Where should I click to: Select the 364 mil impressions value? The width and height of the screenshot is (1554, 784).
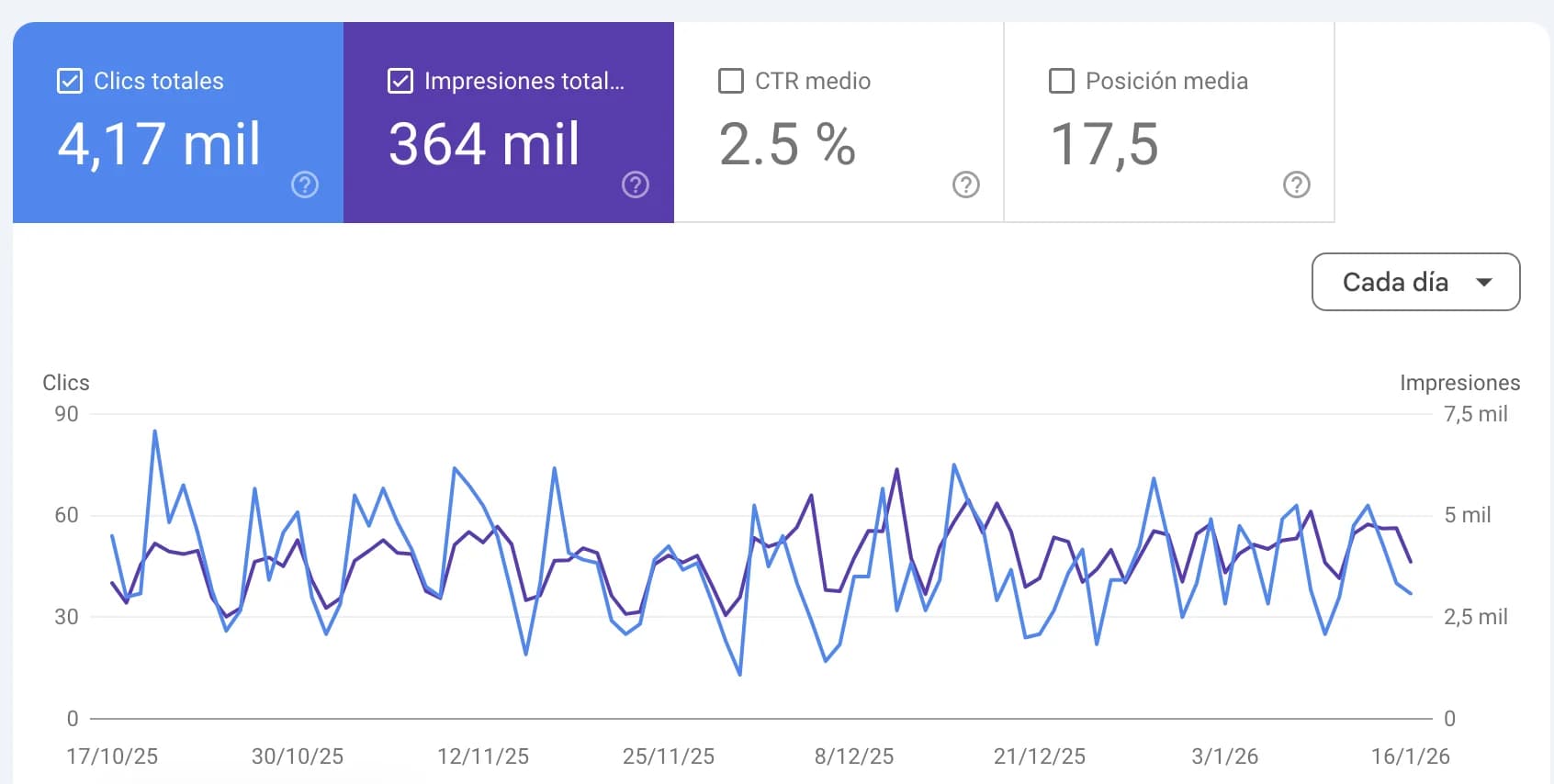pyautogui.click(x=484, y=145)
